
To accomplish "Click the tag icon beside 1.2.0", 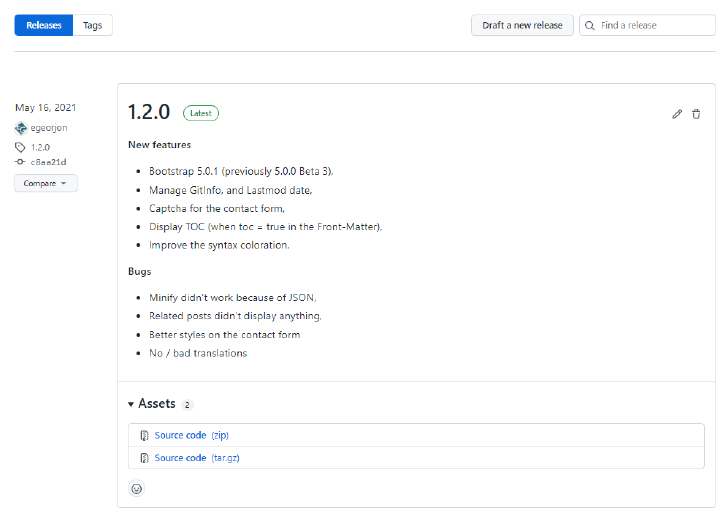I will pyautogui.click(x=20, y=147).
